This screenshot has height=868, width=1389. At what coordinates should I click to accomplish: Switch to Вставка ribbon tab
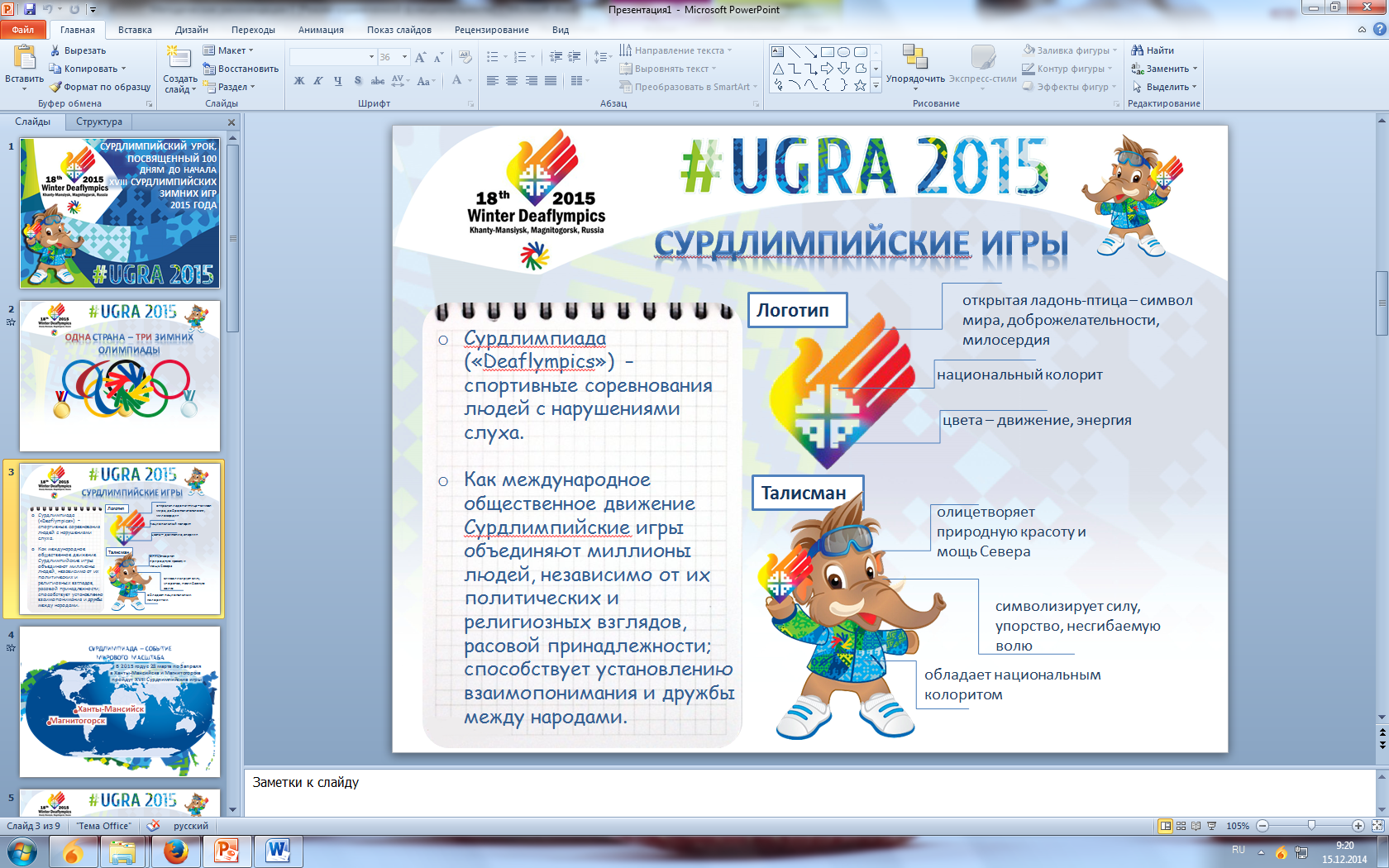click(x=135, y=30)
